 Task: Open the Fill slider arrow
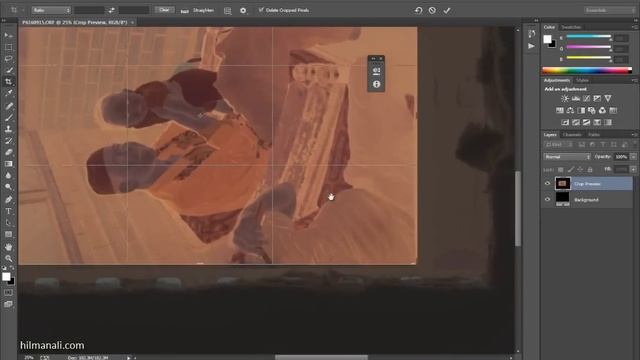[633, 169]
